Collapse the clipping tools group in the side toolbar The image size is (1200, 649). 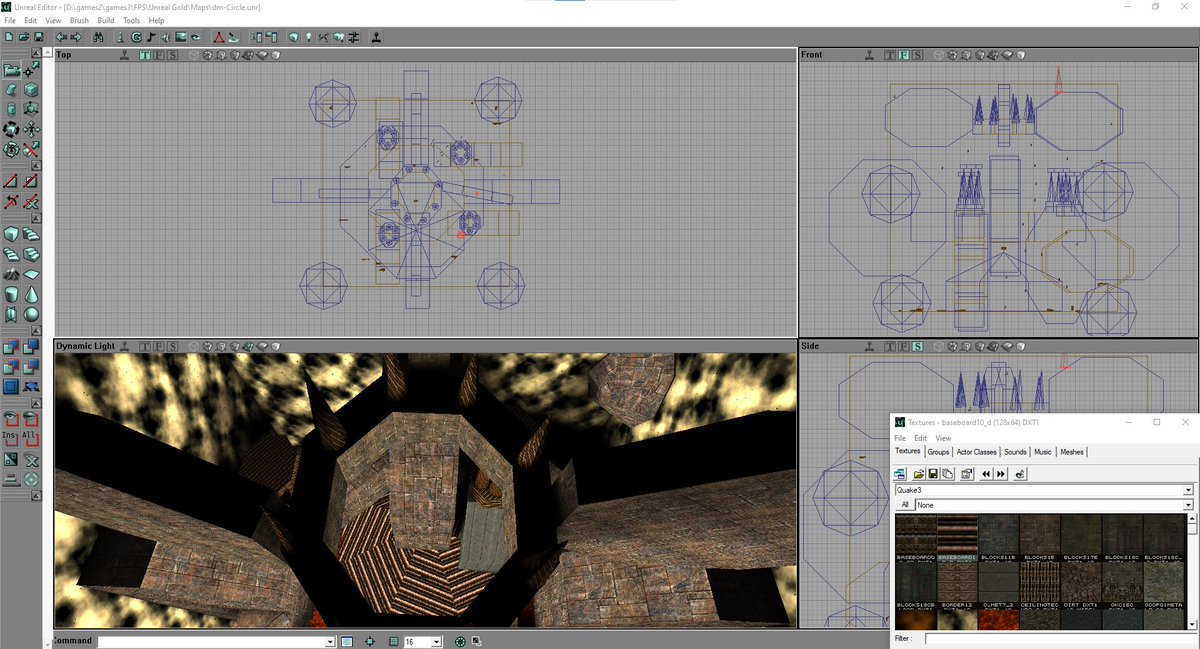[35, 165]
